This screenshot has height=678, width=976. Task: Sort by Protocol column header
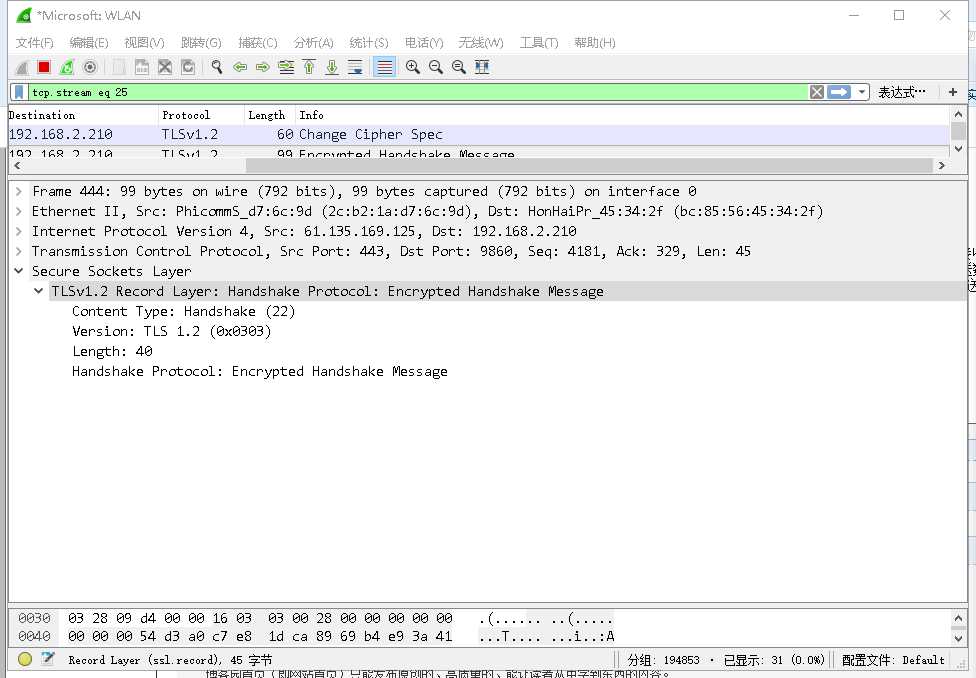click(x=201, y=115)
